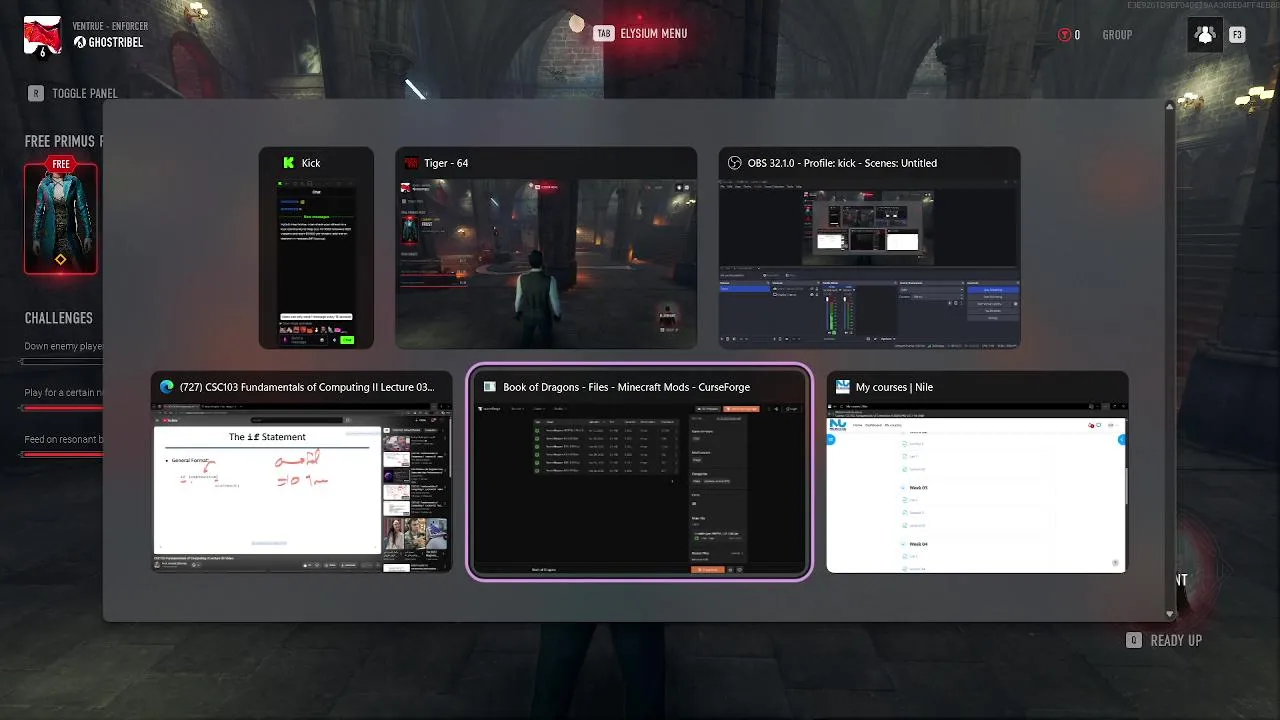Click the Microsoft Edge icon beside CSC103
The height and width of the screenshot is (720, 1280).
pyautogui.click(x=167, y=387)
